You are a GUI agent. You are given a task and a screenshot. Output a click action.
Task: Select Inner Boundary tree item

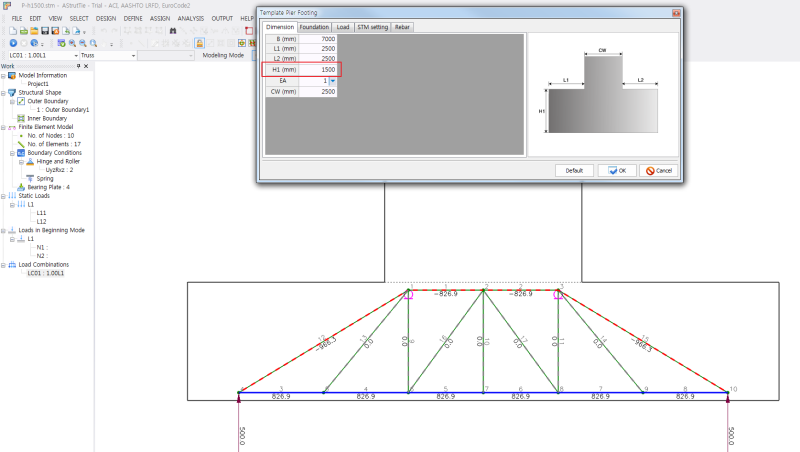point(47,119)
